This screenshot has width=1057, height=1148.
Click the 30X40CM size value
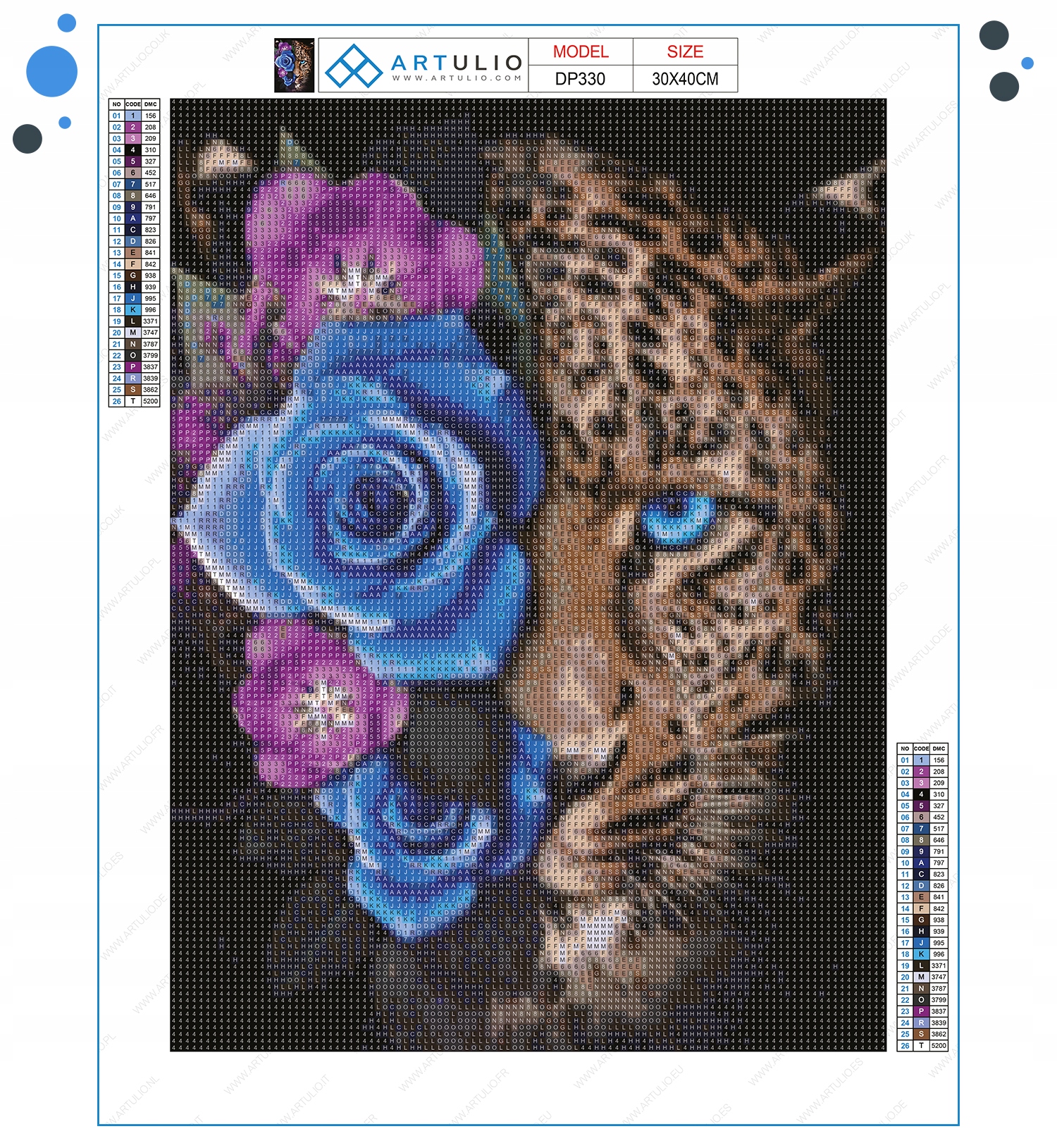pyautogui.click(x=685, y=79)
